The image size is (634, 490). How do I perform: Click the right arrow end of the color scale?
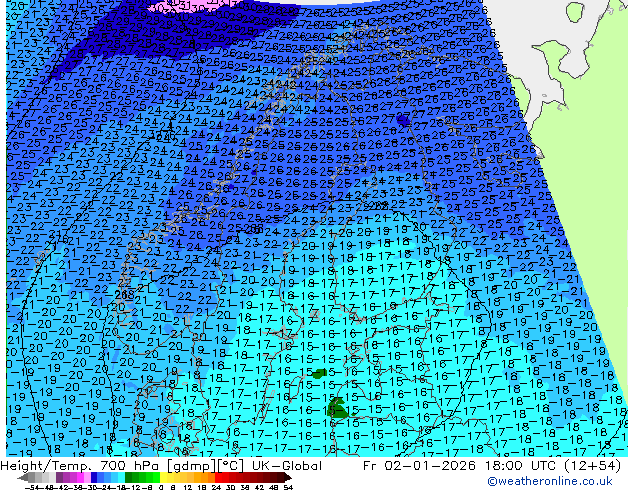287,478
